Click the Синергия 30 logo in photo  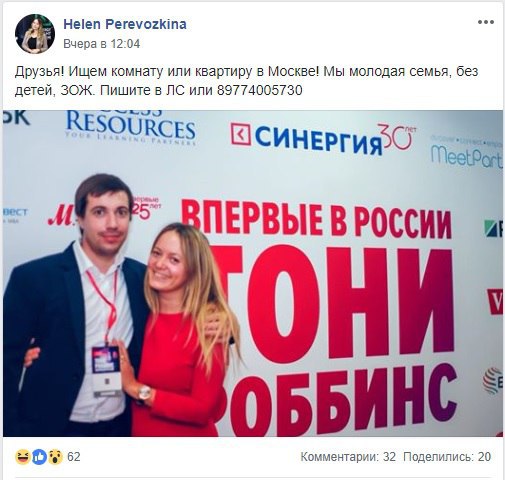coord(323,139)
